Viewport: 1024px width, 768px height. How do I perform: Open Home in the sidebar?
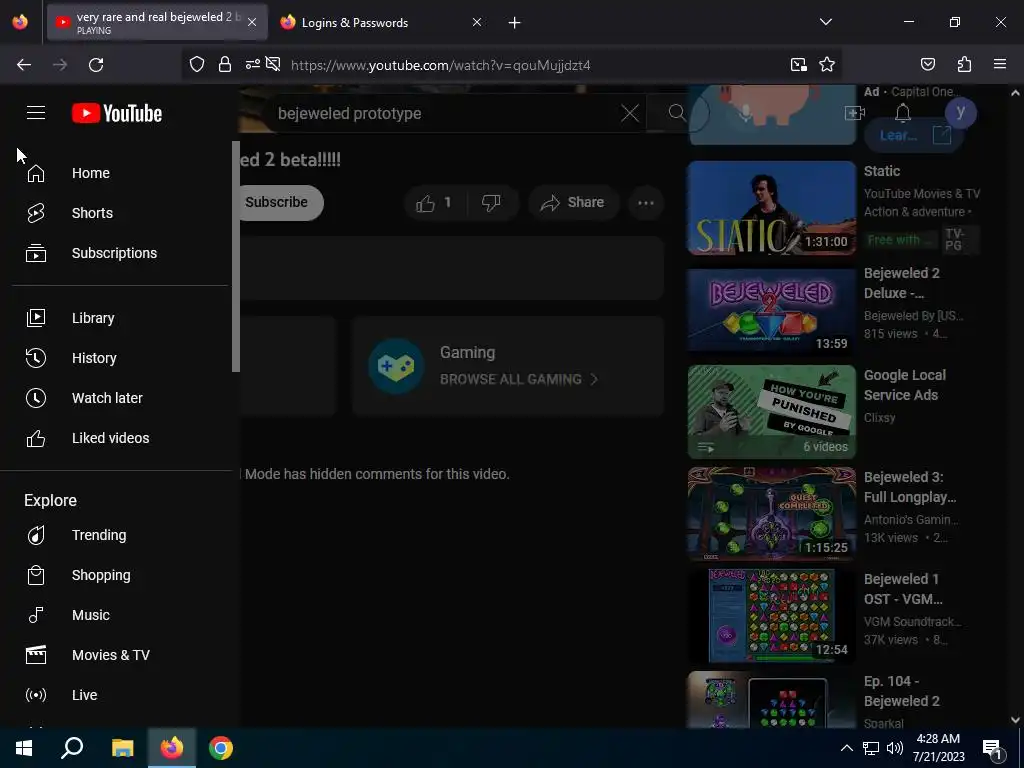[120, 173]
